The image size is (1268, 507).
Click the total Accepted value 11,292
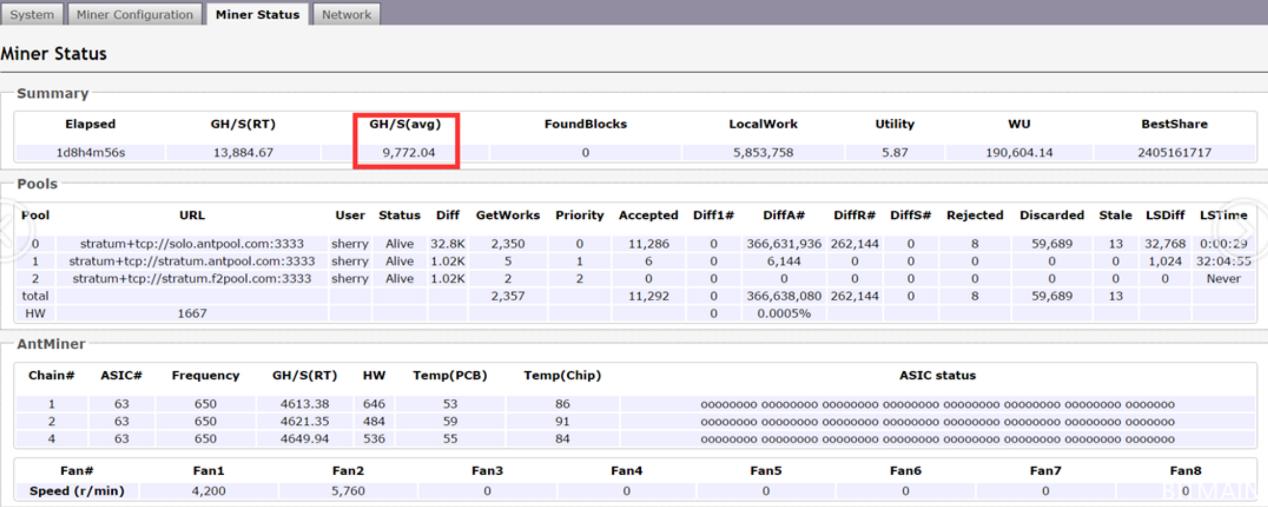point(647,296)
